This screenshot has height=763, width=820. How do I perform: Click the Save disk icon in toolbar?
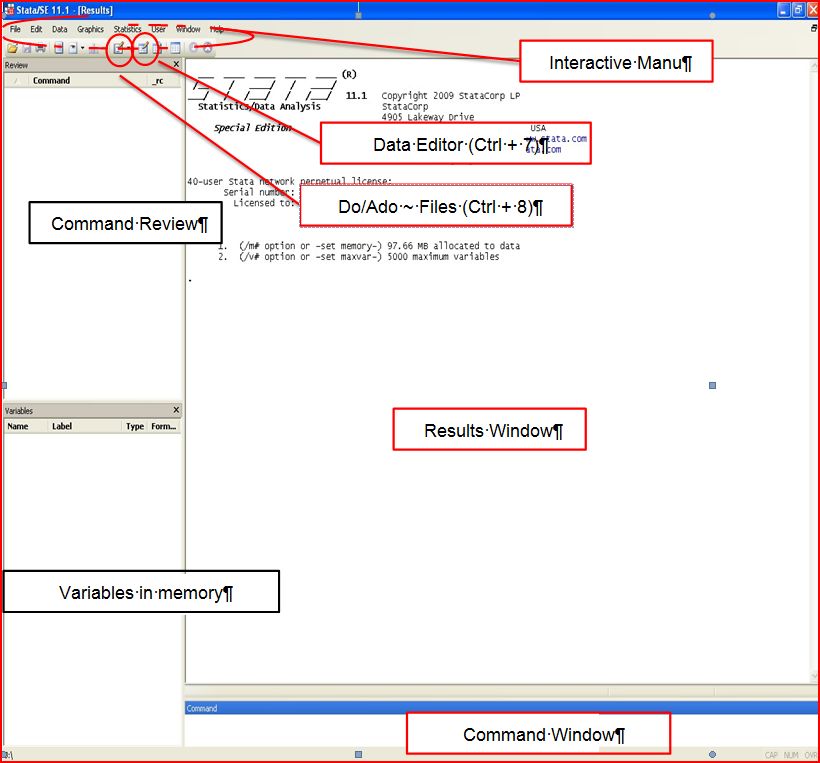[x=27, y=48]
